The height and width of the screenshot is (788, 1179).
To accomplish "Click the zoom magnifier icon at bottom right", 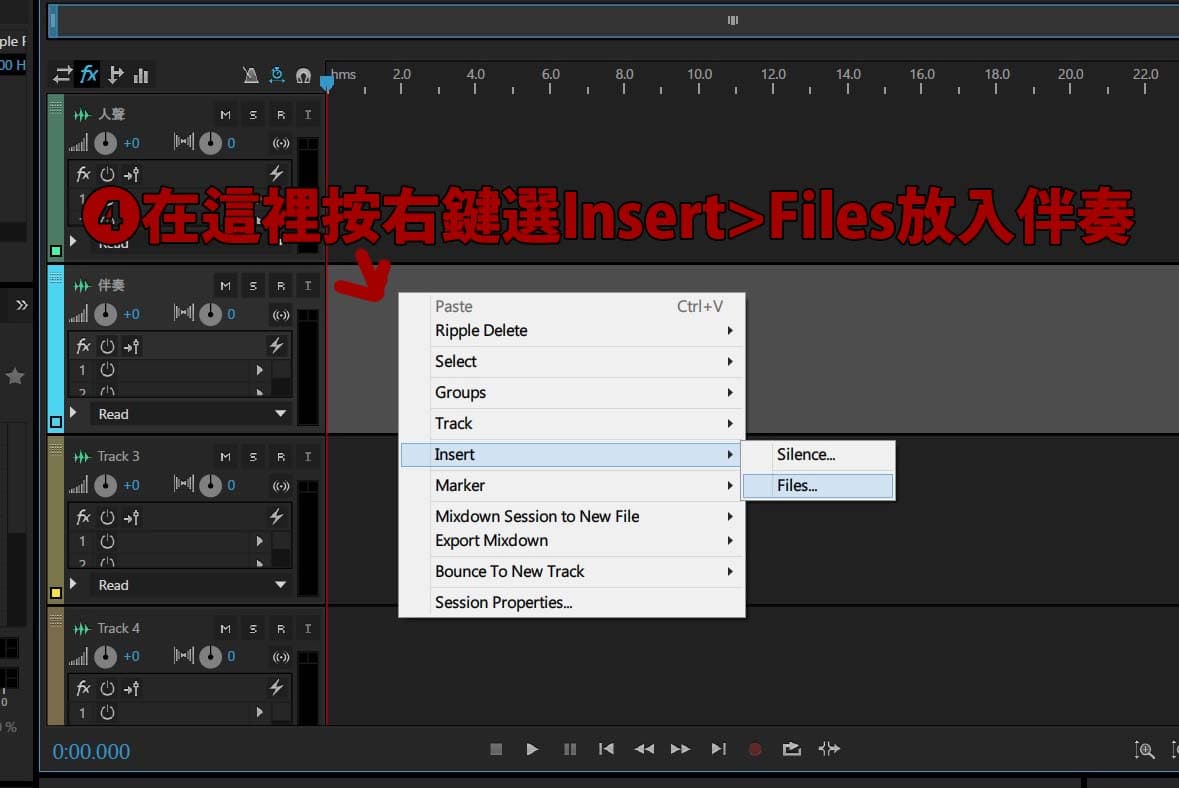I will [x=1144, y=750].
